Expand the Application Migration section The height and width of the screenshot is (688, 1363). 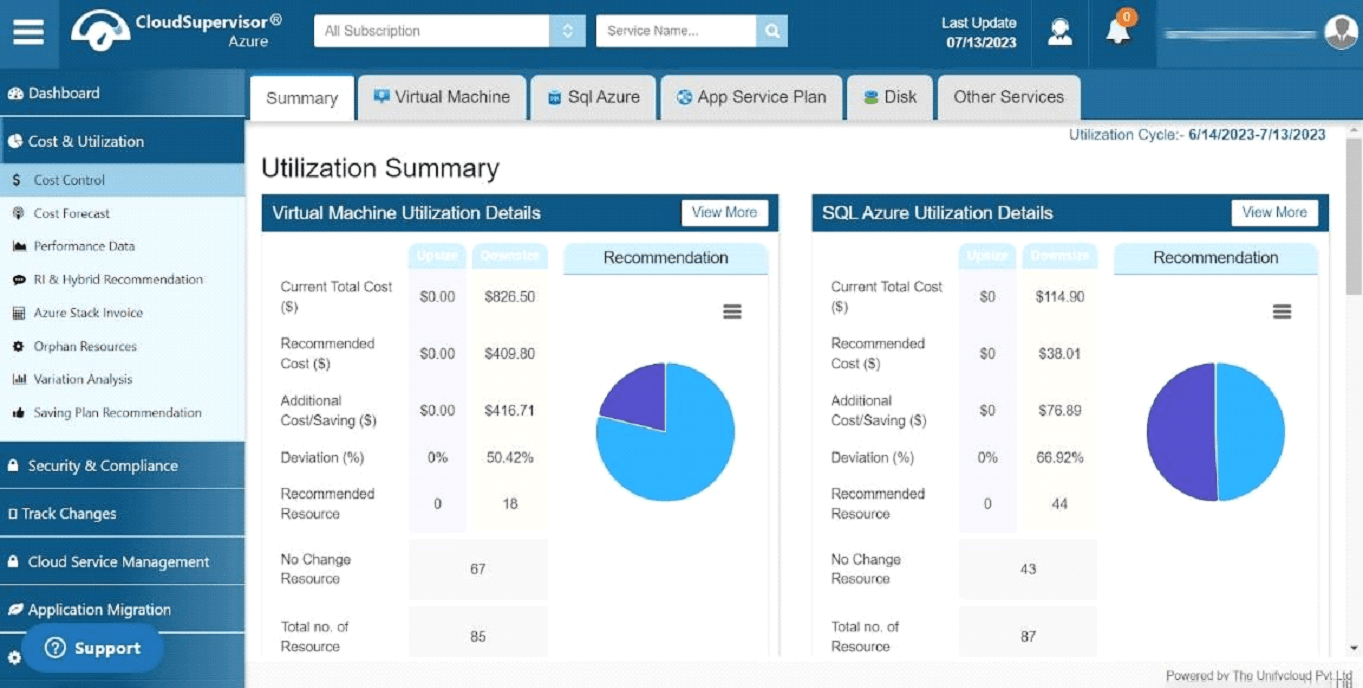tap(122, 610)
